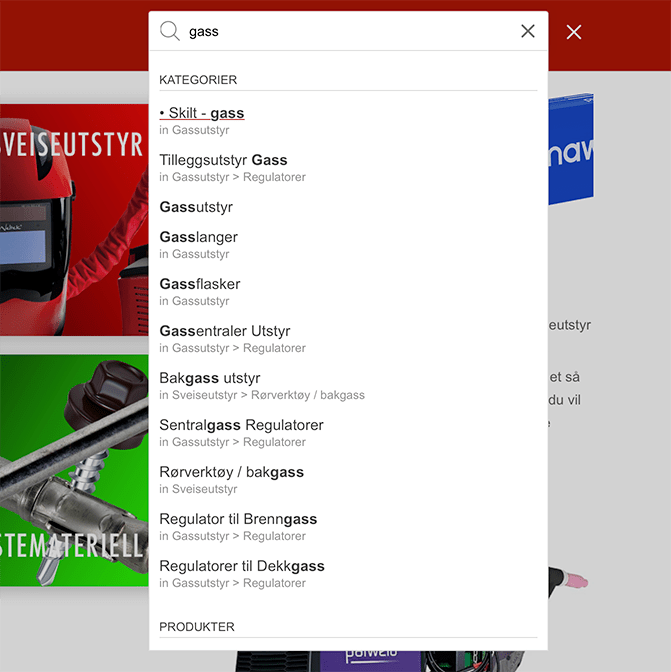Pick 'Regulatorer til Dekkgass' suggestion
This screenshot has width=671, height=672.
point(242,566)
